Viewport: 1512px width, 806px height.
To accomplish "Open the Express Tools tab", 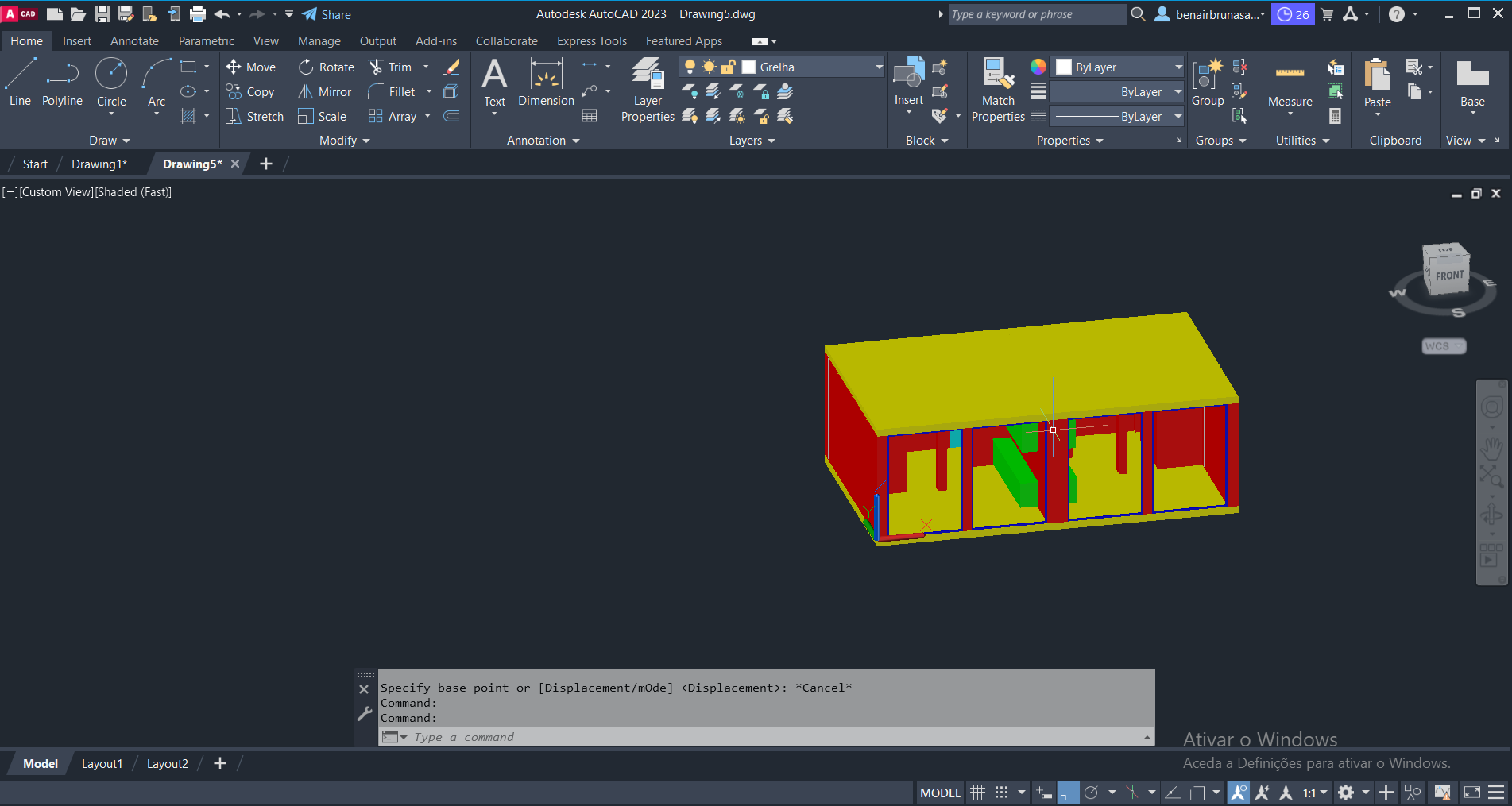I will point(592,41).
